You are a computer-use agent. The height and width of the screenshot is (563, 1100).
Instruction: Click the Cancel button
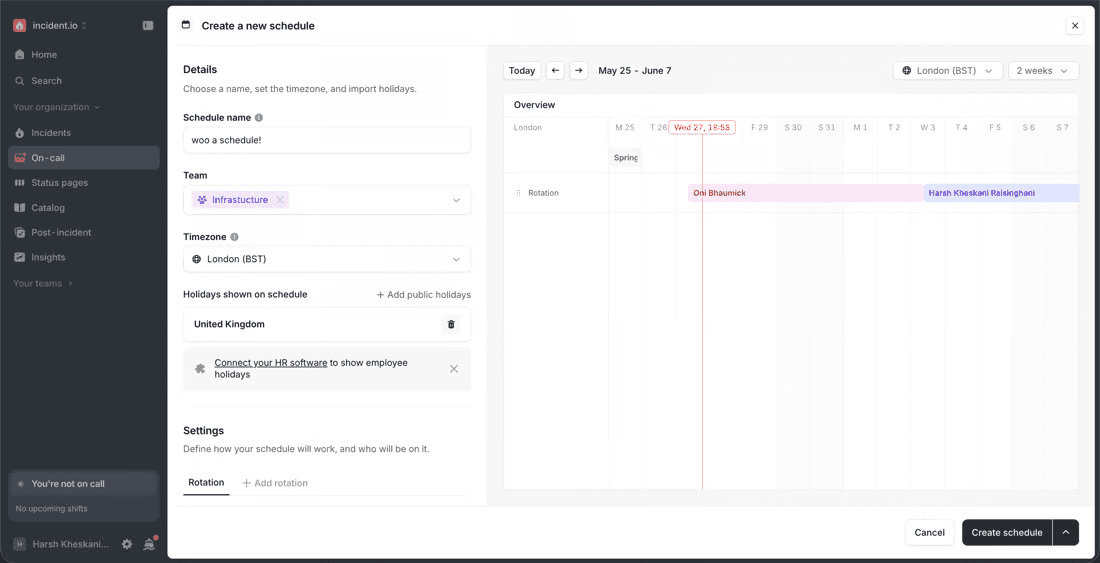pos(930,533)
